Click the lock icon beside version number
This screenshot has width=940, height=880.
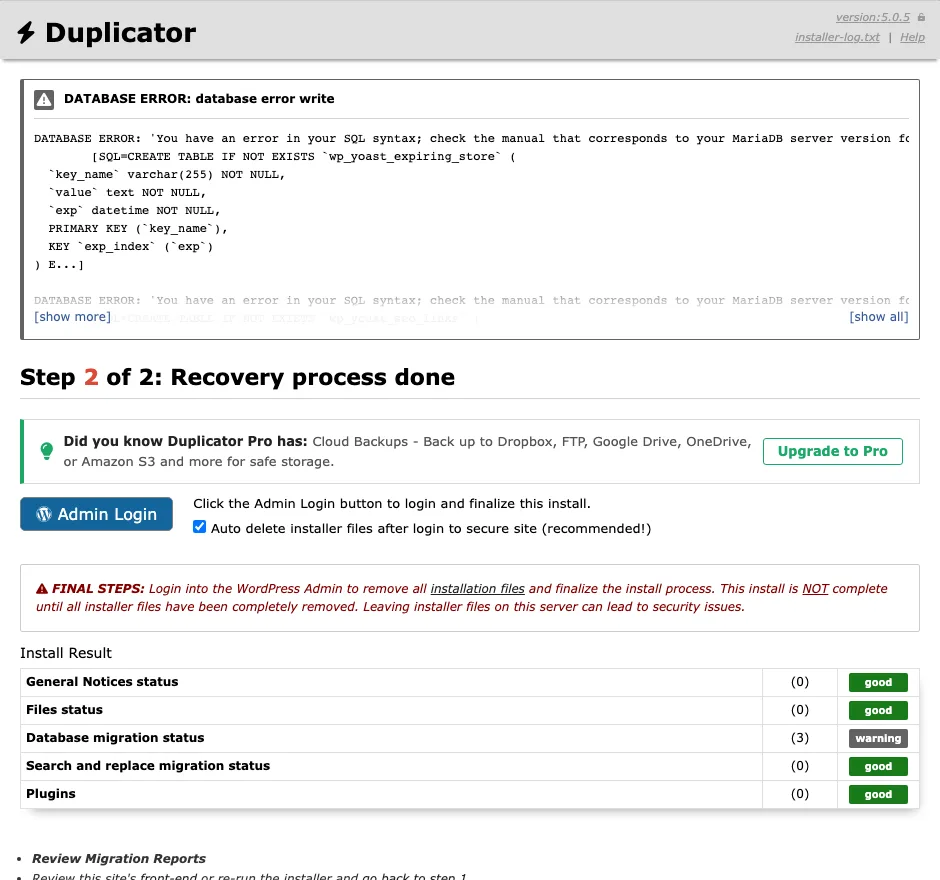pos(921,17)
